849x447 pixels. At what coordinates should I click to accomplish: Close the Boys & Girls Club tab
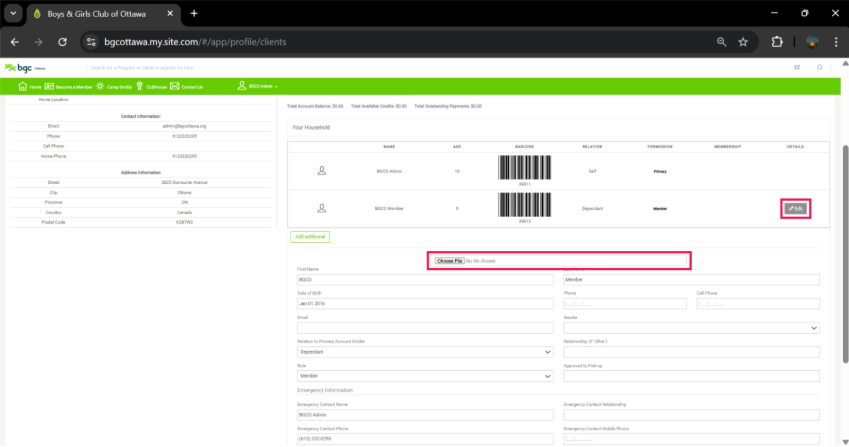(x=170, y=14)
